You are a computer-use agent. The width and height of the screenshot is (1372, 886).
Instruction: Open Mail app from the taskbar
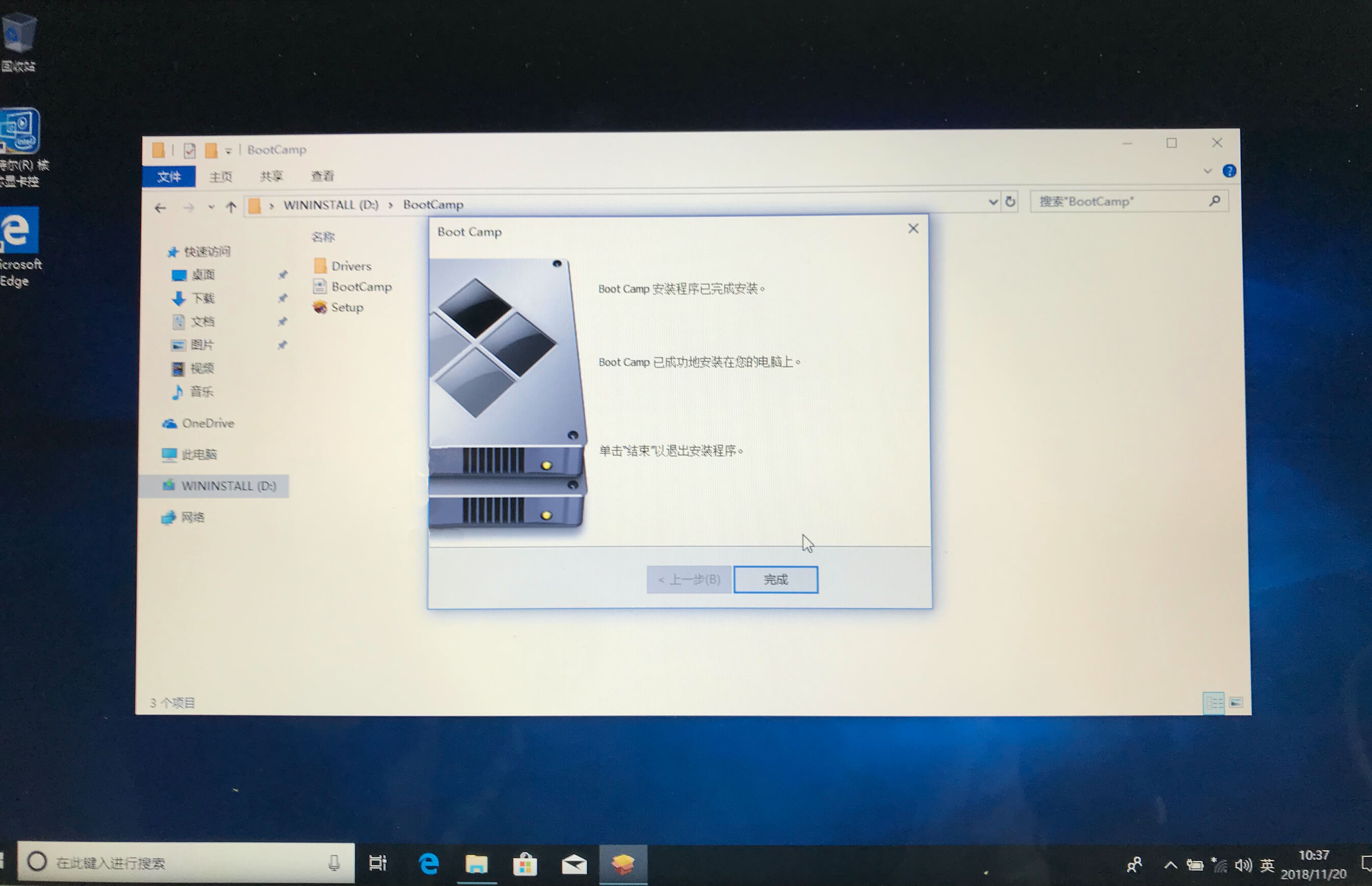coord(574,864)
